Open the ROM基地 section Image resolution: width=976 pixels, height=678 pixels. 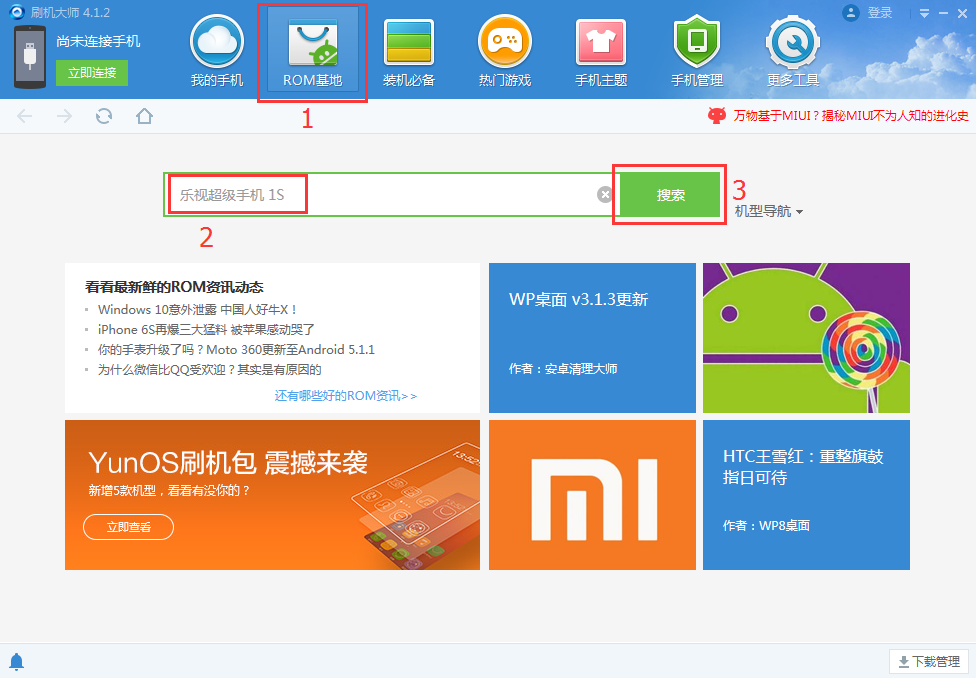[312, 52]
